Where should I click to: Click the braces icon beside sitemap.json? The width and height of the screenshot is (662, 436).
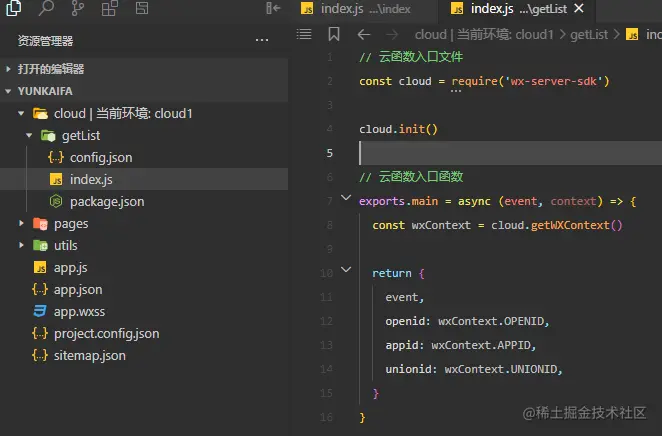(40, 355)
